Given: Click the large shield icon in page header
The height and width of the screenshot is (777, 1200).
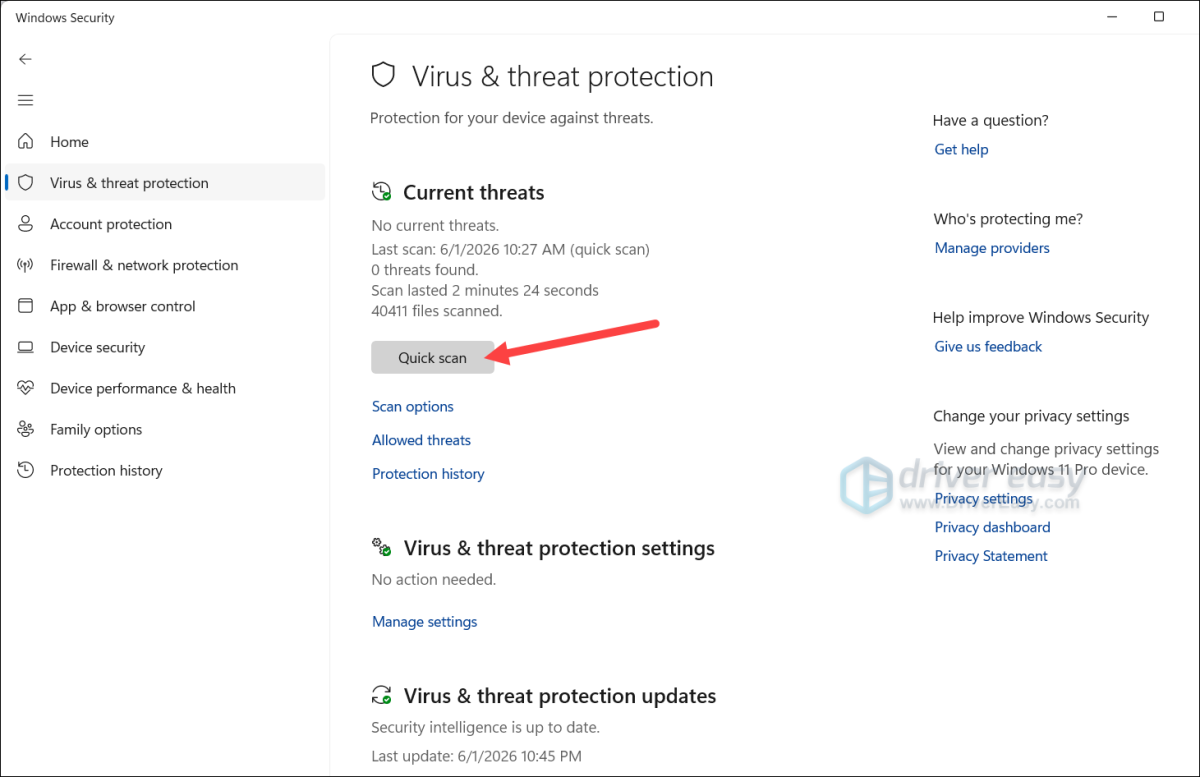Looking at the screenshot, I should (x=383, y=76).
